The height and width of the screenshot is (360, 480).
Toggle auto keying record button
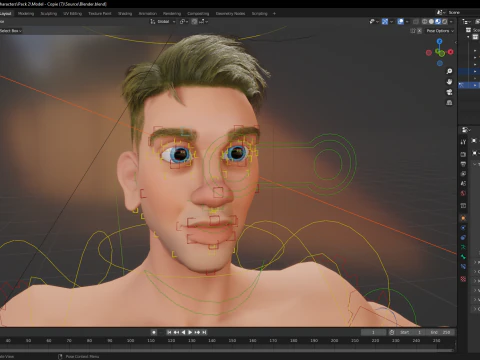[154, 332]
